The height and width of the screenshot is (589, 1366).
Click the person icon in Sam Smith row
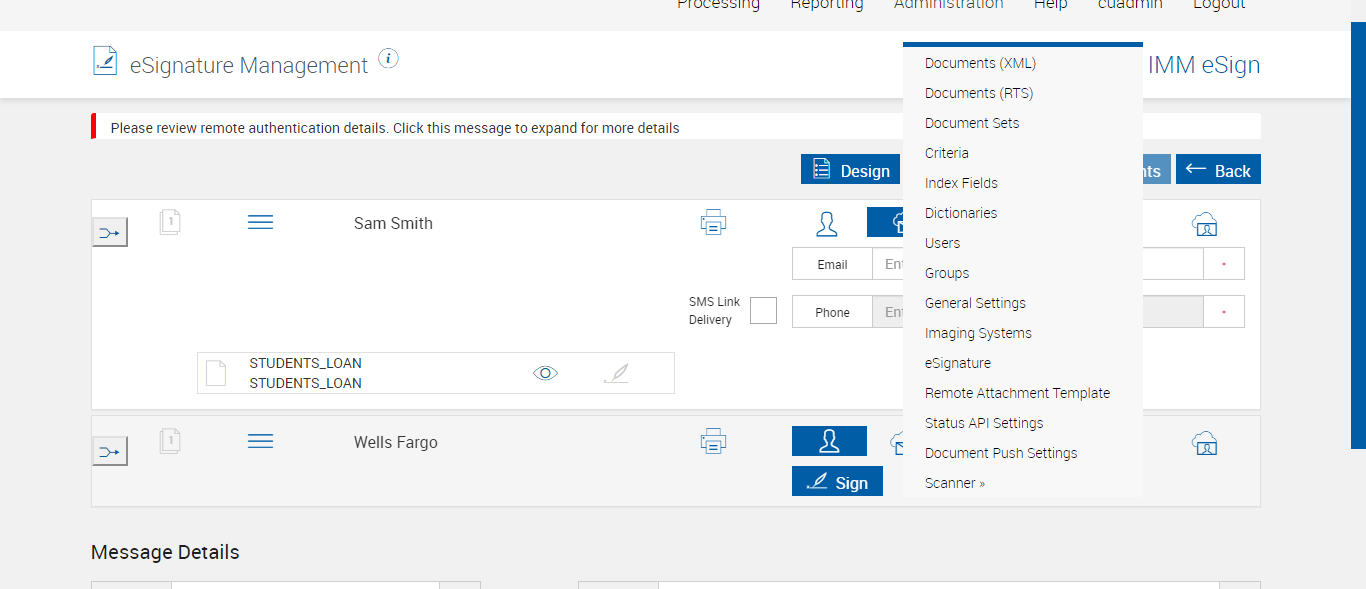[826, 223]
